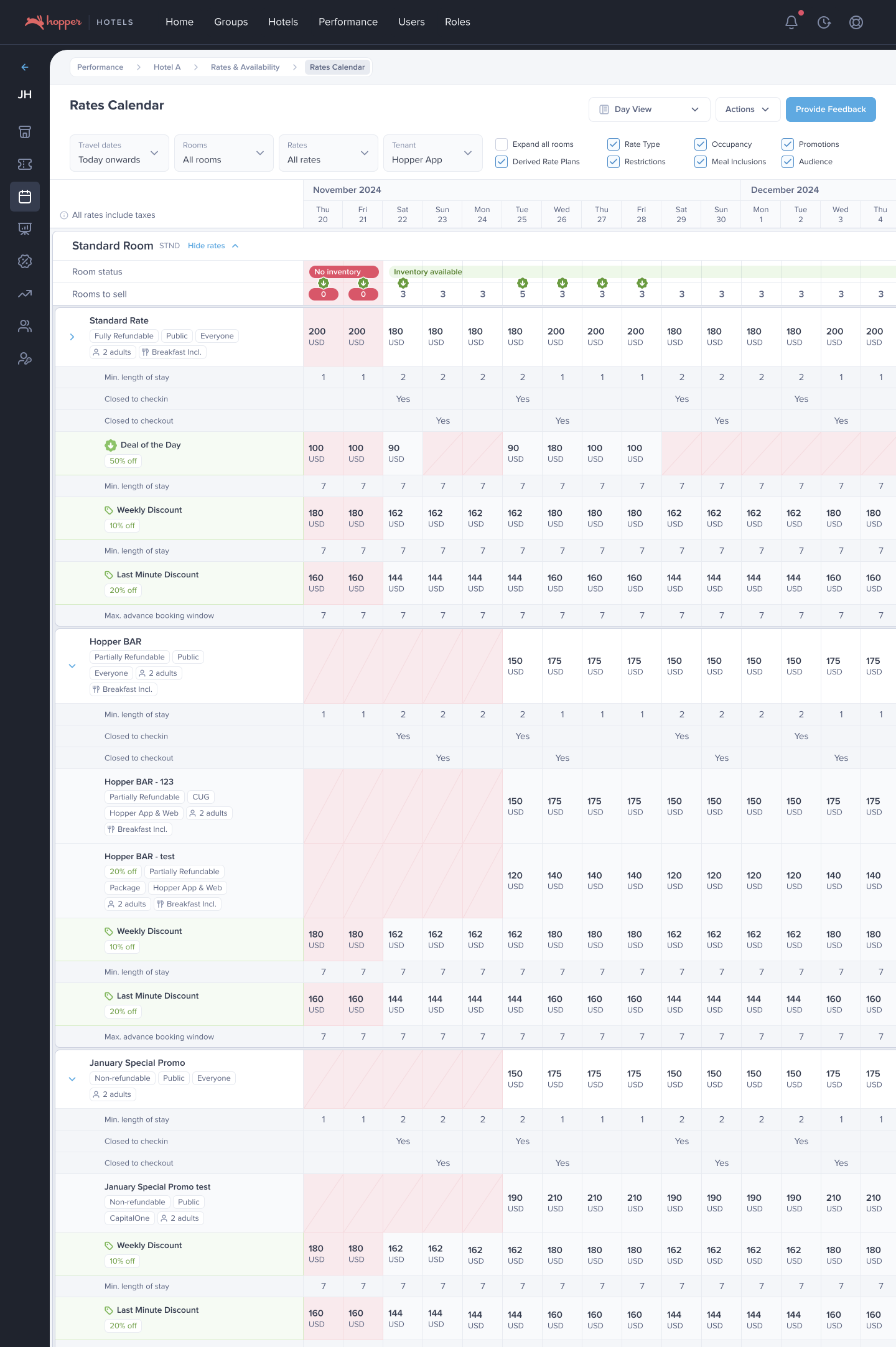Open the help lifebuoy icon
The height and width of the screenshot is (1347, 896).
[x=856, y=22]
